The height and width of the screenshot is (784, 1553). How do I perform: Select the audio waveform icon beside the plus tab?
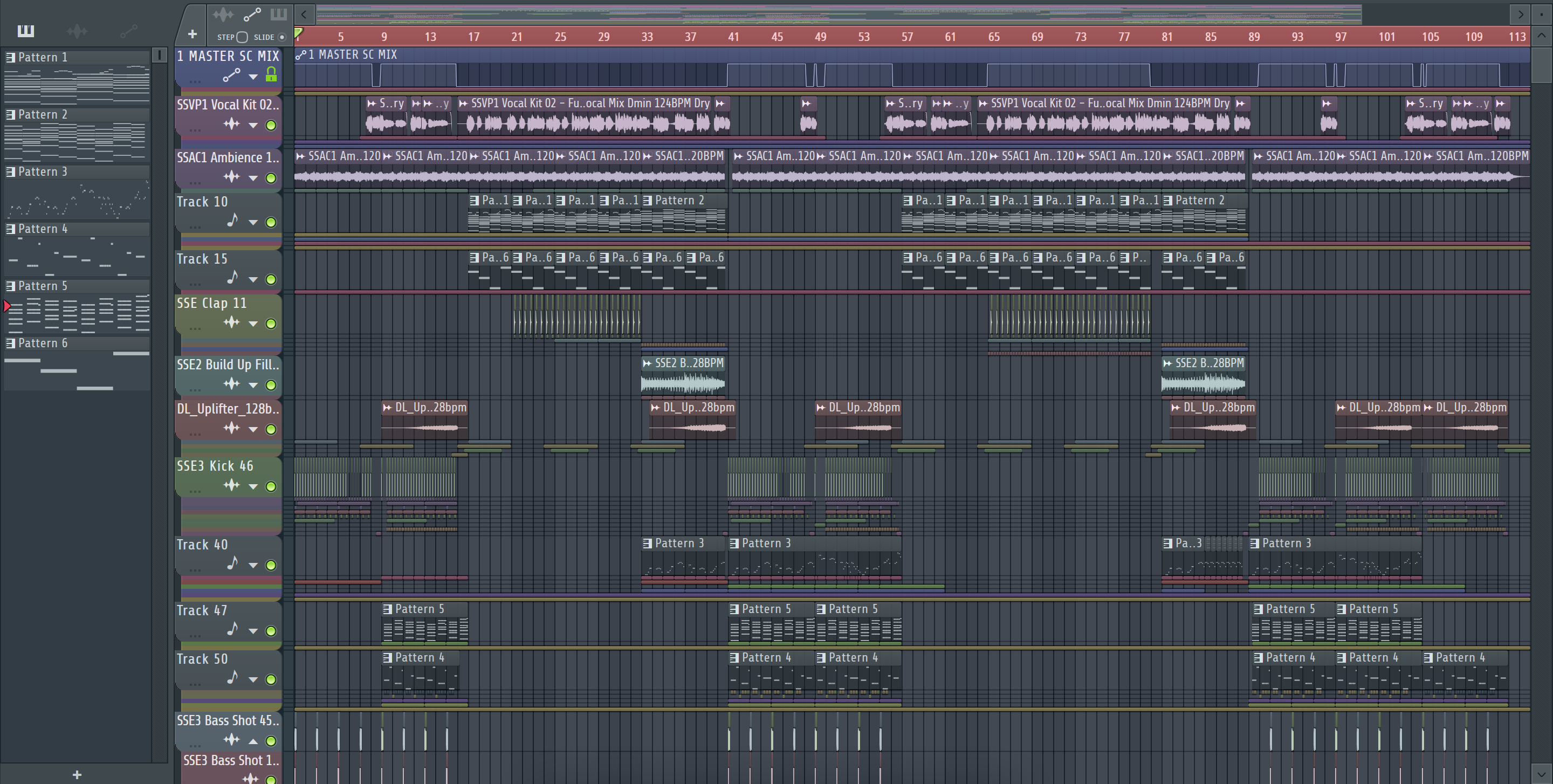pyautogui.click(x=223, y=14)
